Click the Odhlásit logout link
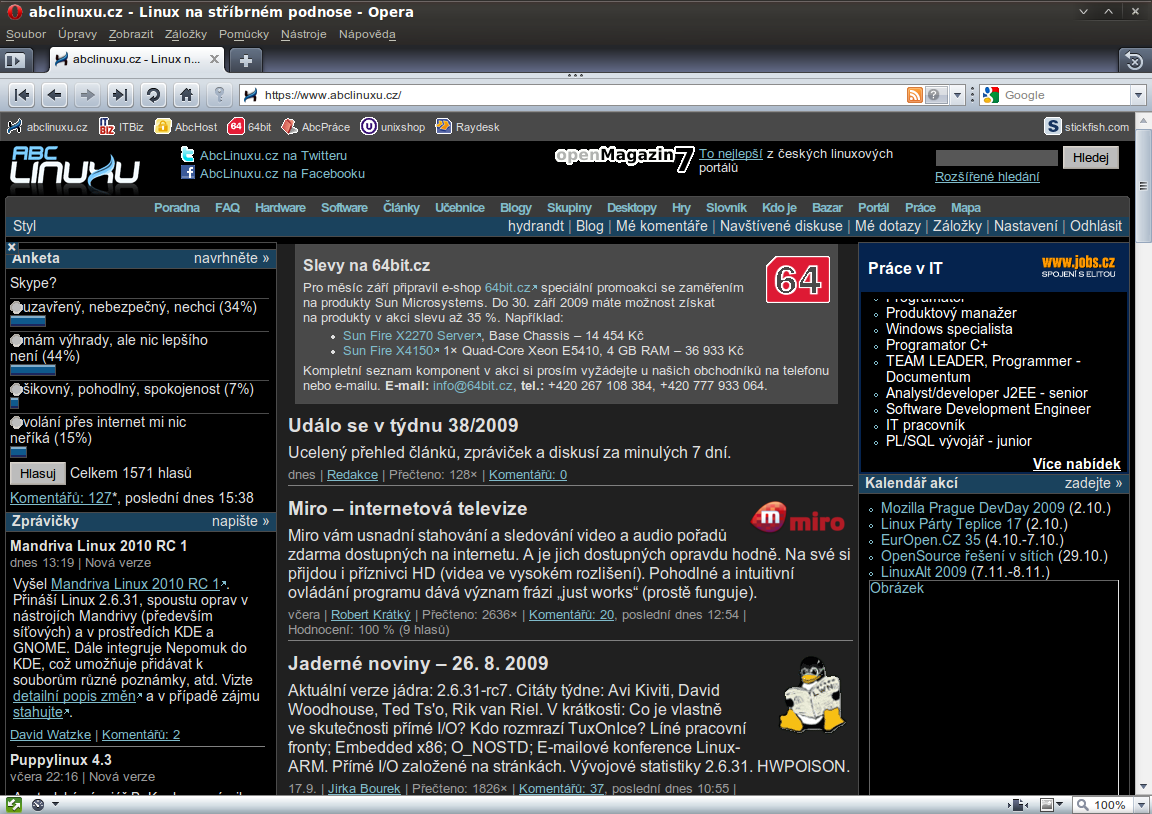 [1095, 226]
